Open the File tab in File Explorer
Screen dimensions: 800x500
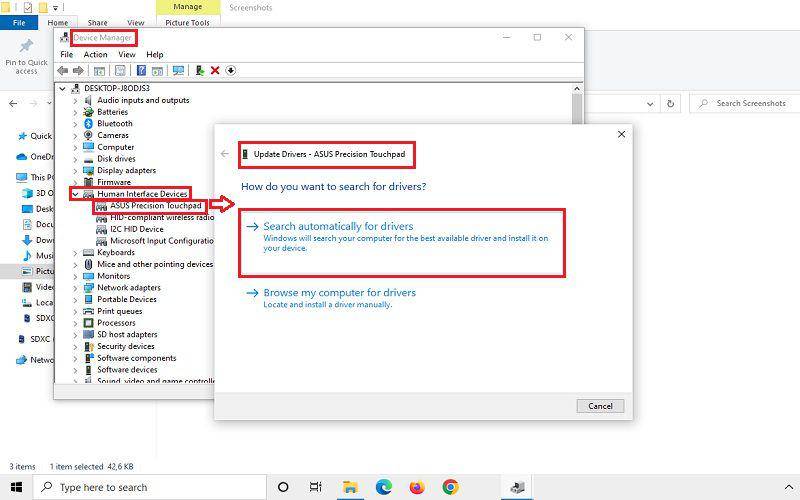(x=19, y=22)
